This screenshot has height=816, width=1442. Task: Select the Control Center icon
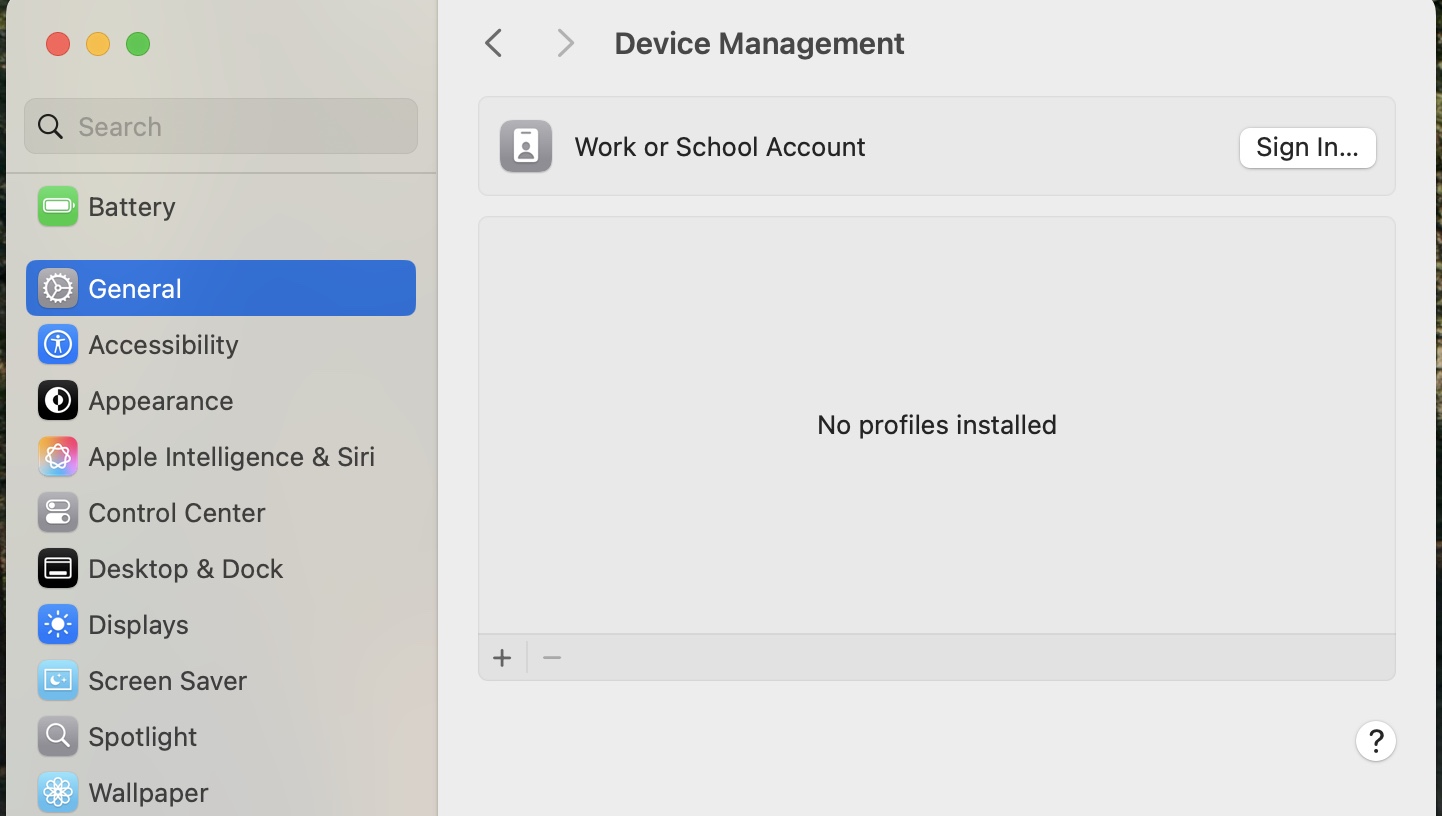(58, 512)
